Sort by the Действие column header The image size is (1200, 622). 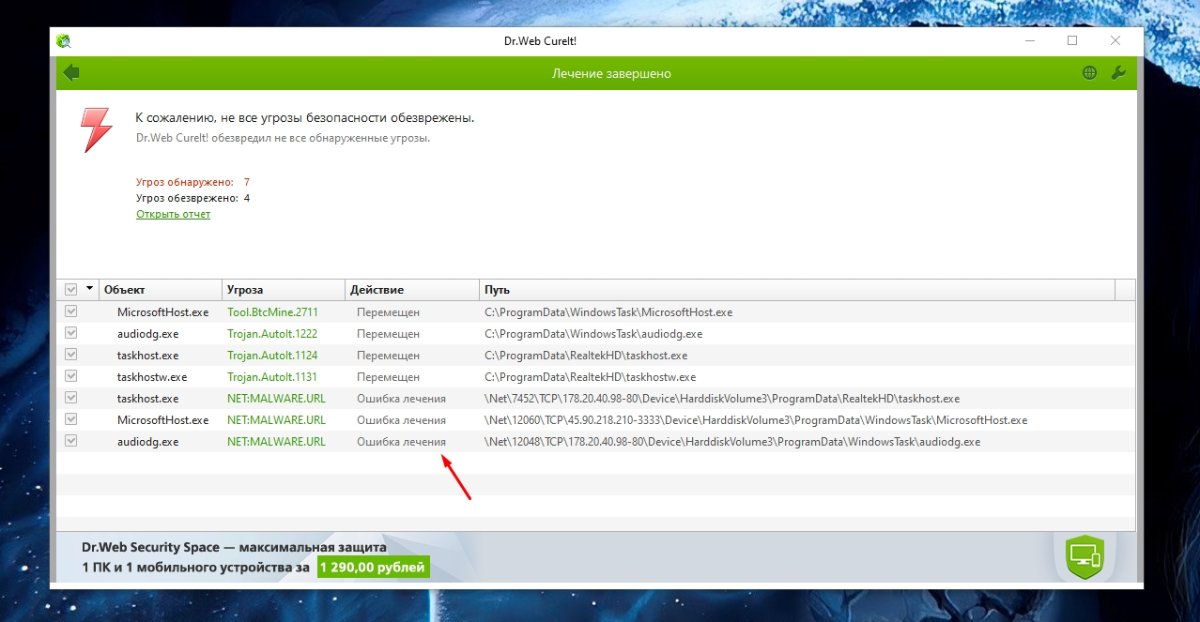click(412, 290)
